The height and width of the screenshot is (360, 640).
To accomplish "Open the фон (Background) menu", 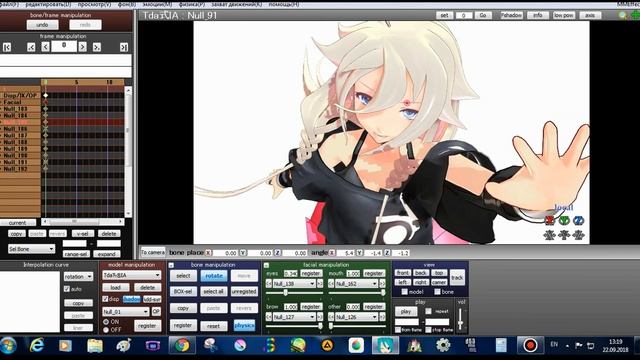I will (x=127, y=4).
